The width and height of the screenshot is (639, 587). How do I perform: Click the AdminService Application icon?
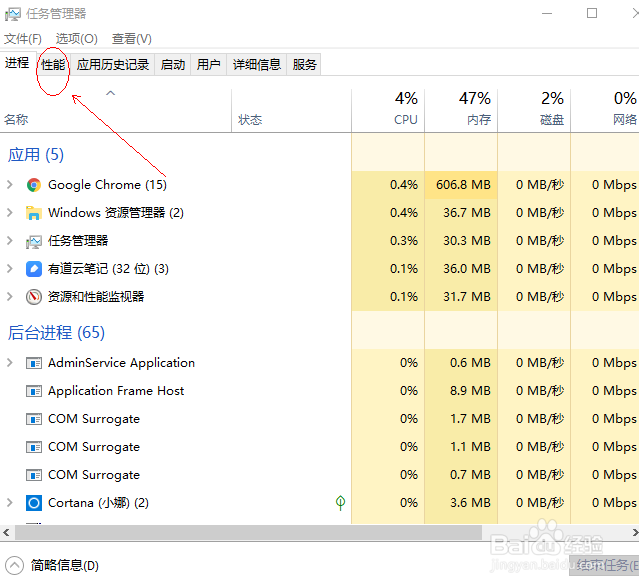(34, 363)
